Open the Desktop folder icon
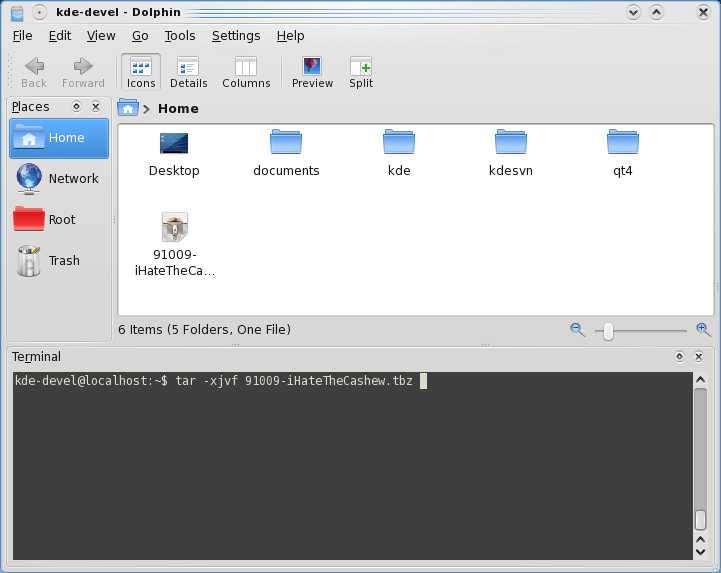The height and width of the screenshot is (573, 721). click(174, 144)
